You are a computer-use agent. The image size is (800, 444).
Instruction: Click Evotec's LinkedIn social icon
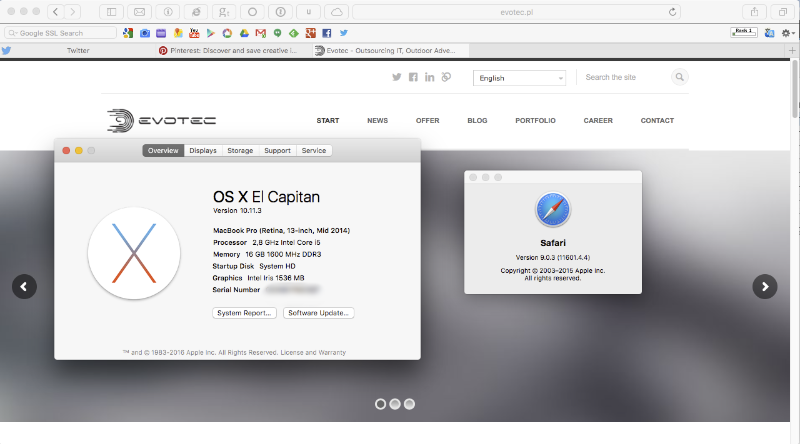(430, 77)
